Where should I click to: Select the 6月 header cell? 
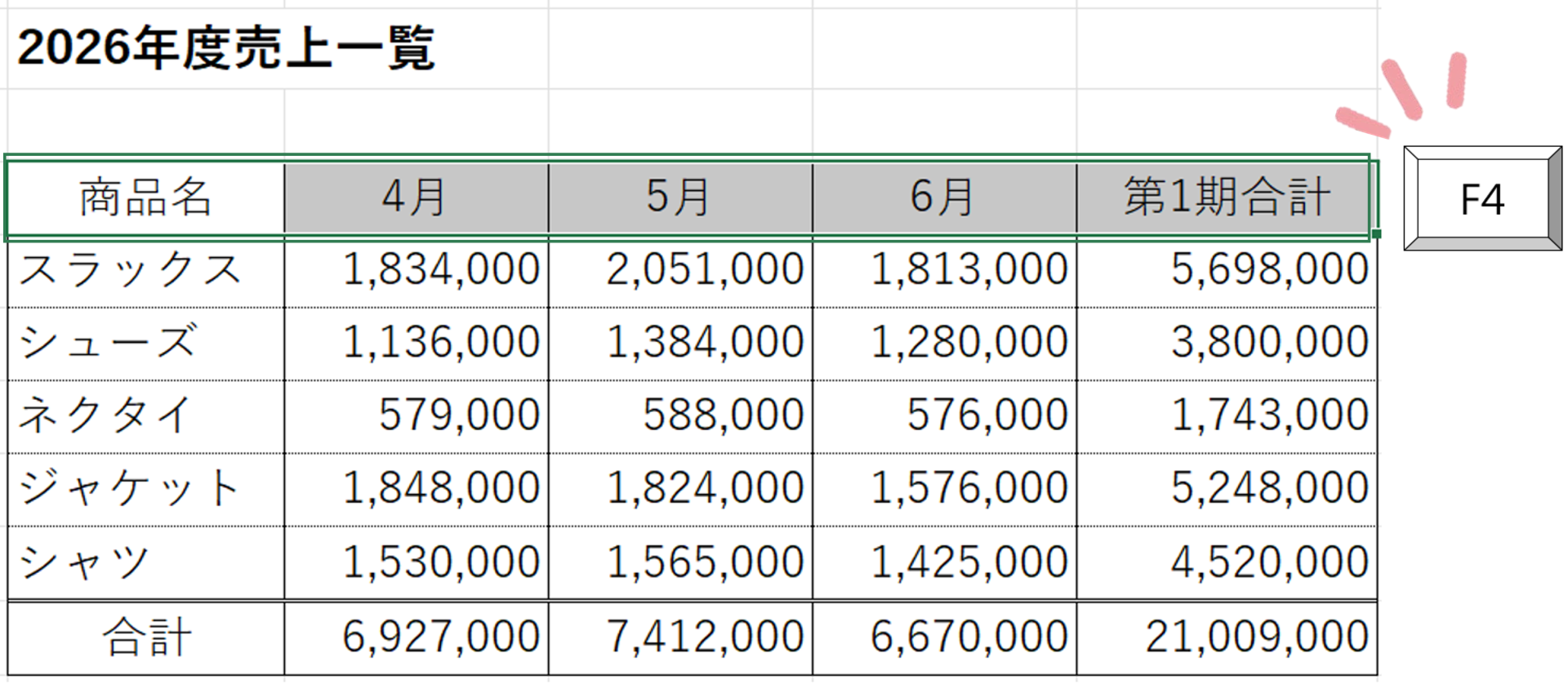point(944,198)
